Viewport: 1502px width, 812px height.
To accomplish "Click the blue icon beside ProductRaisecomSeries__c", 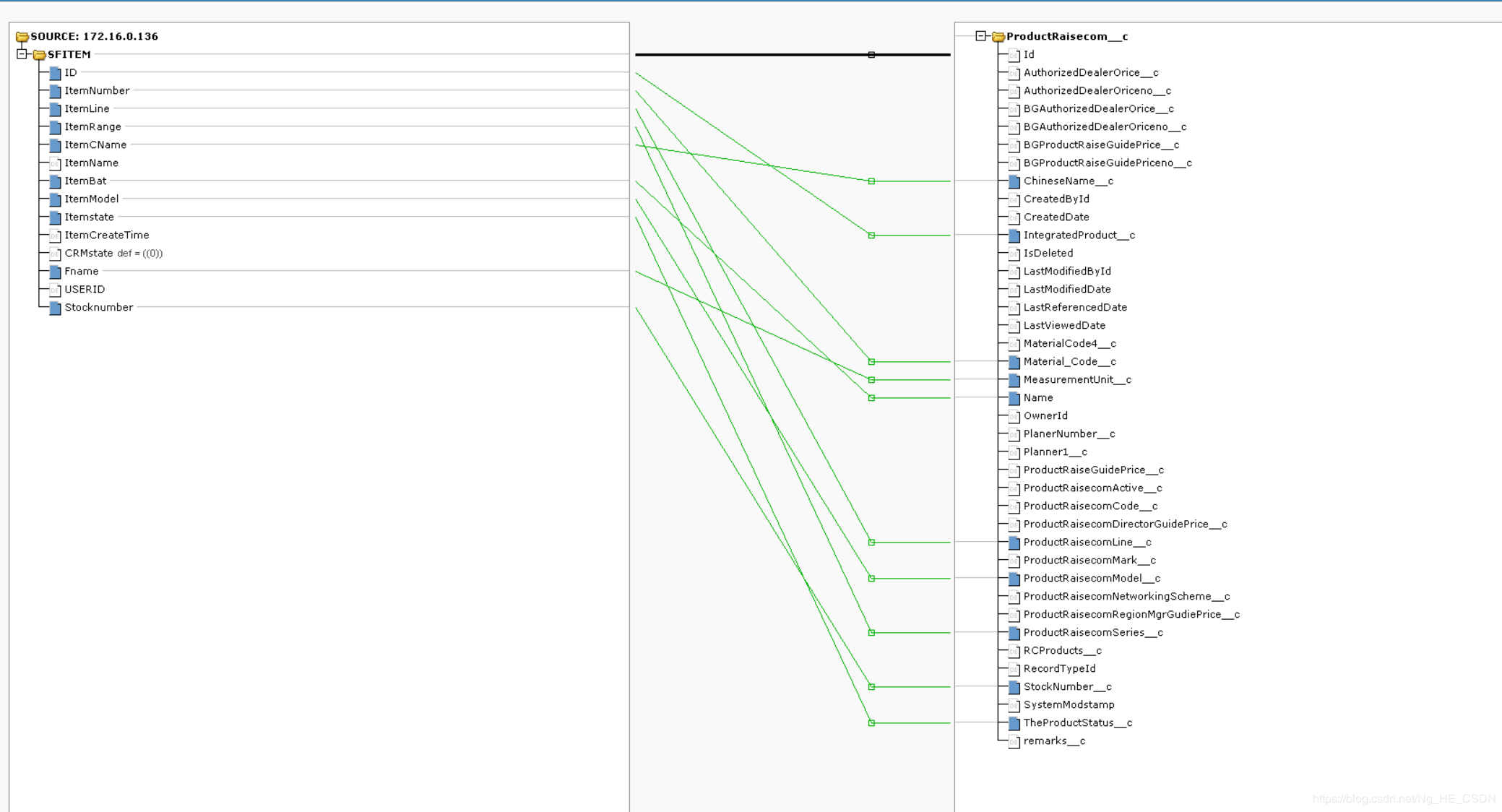I will click(1014, 633).
